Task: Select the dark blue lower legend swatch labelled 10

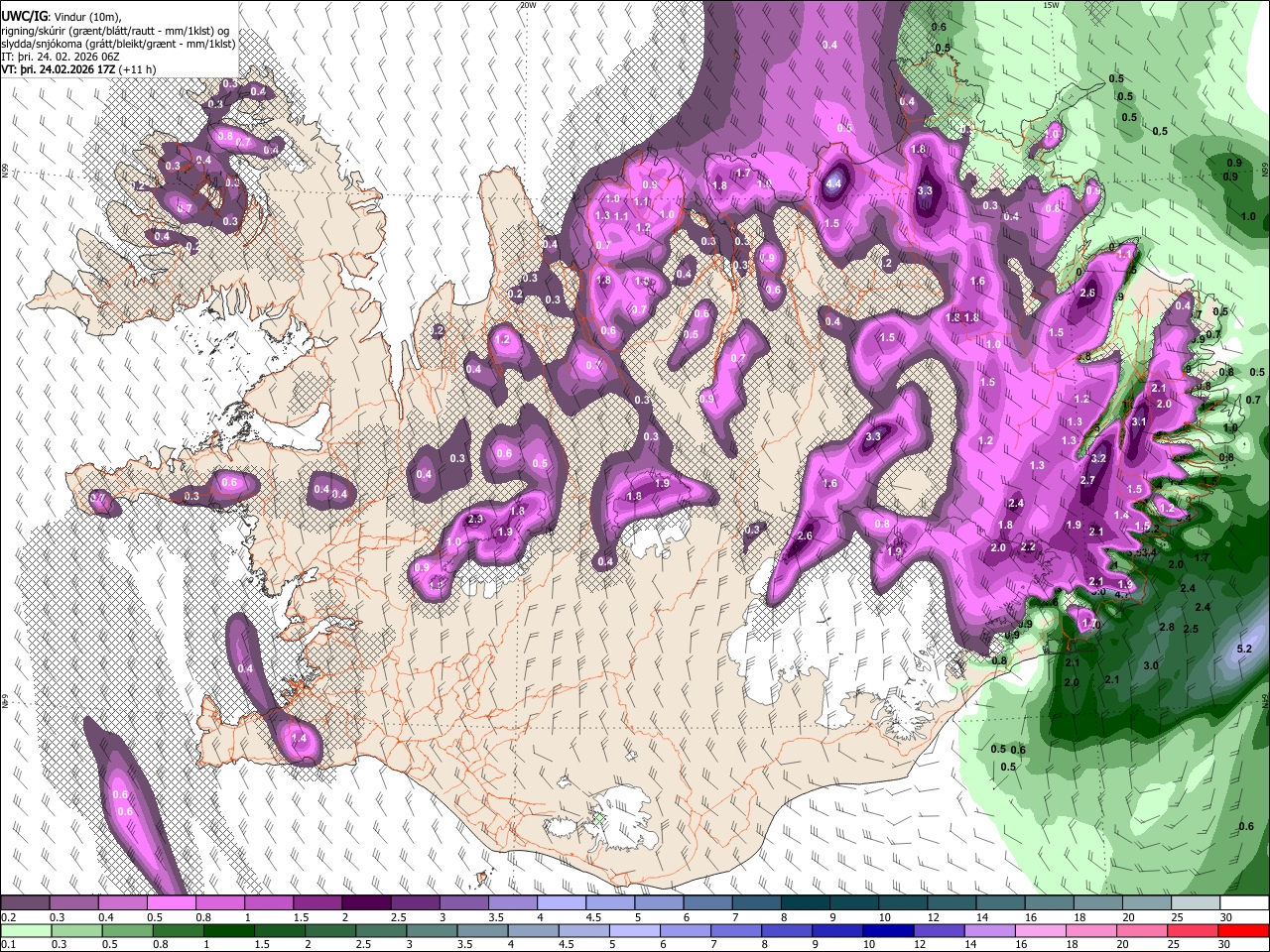Action: [887, 930]
